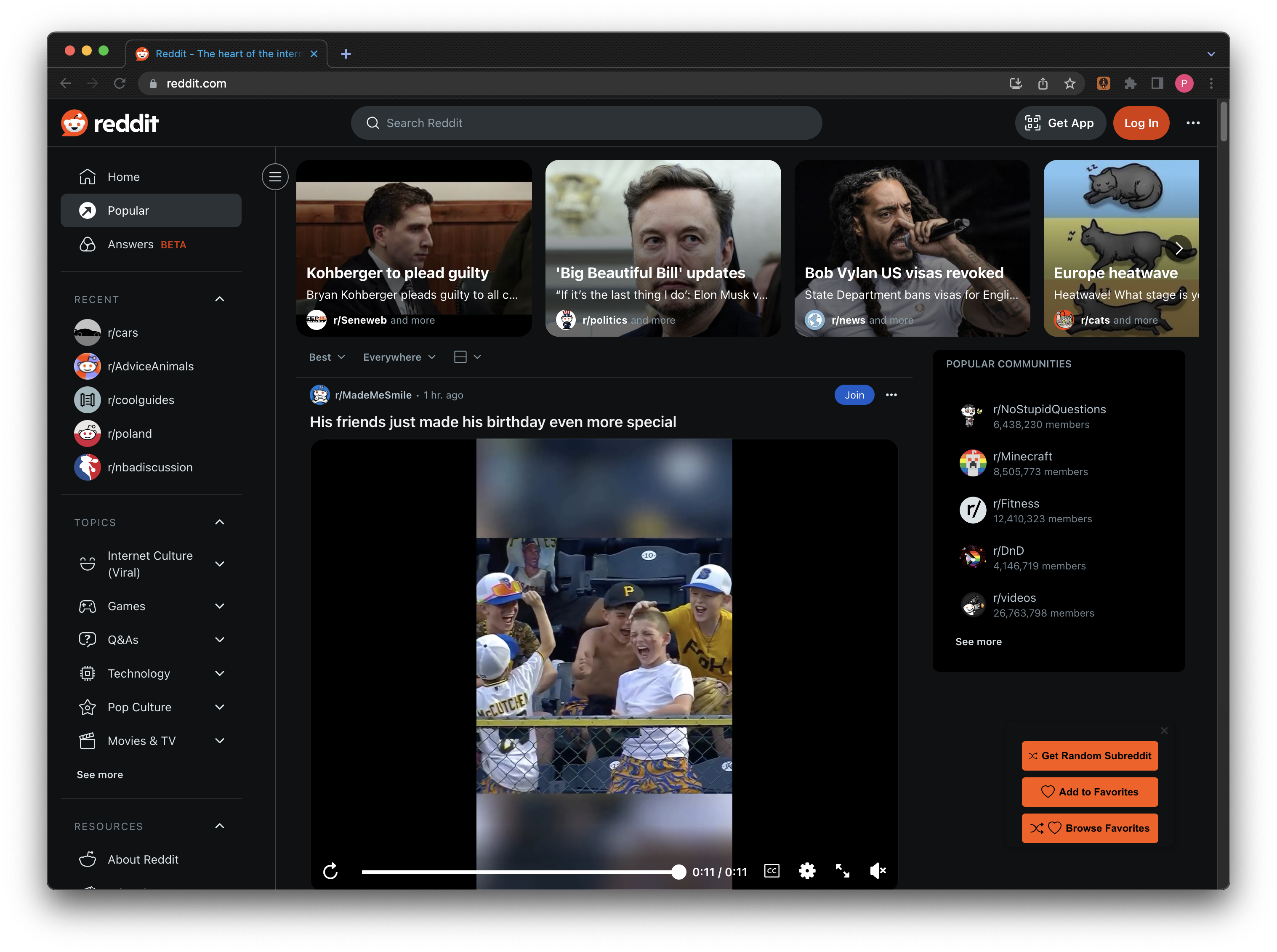Click See more under Topics
This screenshot has width=1277, height=952.
pyautogui.click(x=100, y=774)
